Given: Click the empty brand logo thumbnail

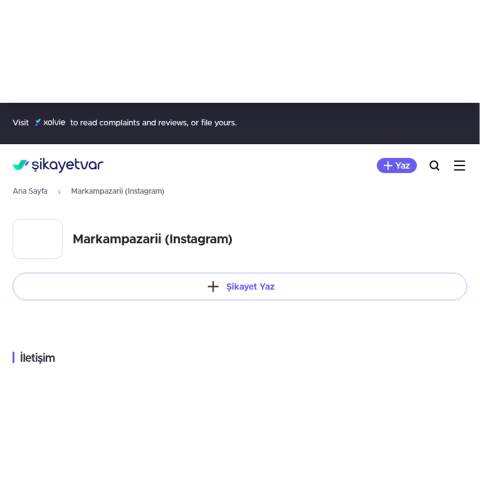Looking at the screenshot, I should tap(38, 239).
